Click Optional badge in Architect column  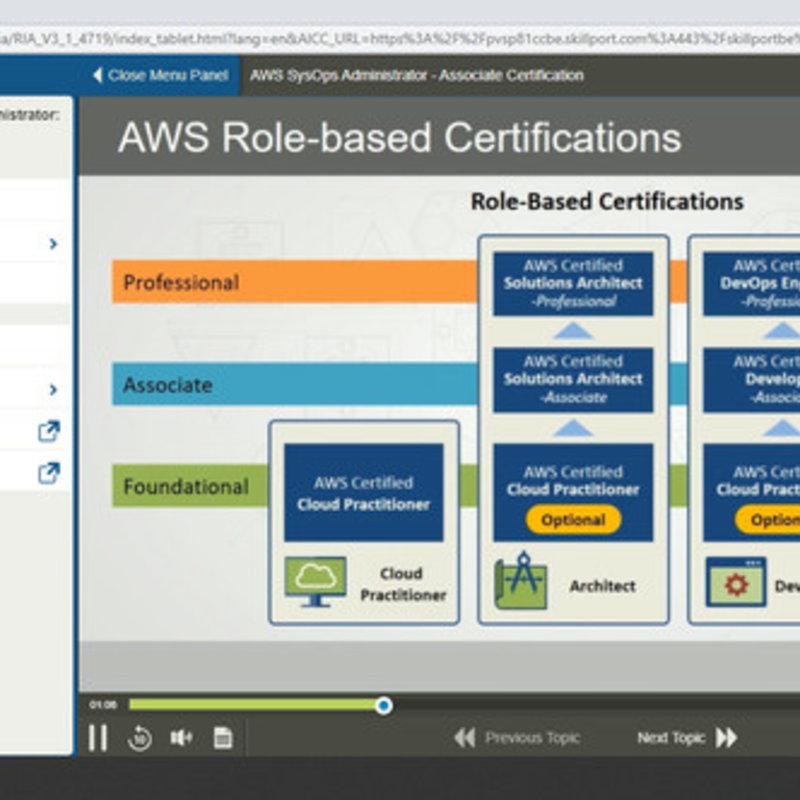[x=573, y=520]
